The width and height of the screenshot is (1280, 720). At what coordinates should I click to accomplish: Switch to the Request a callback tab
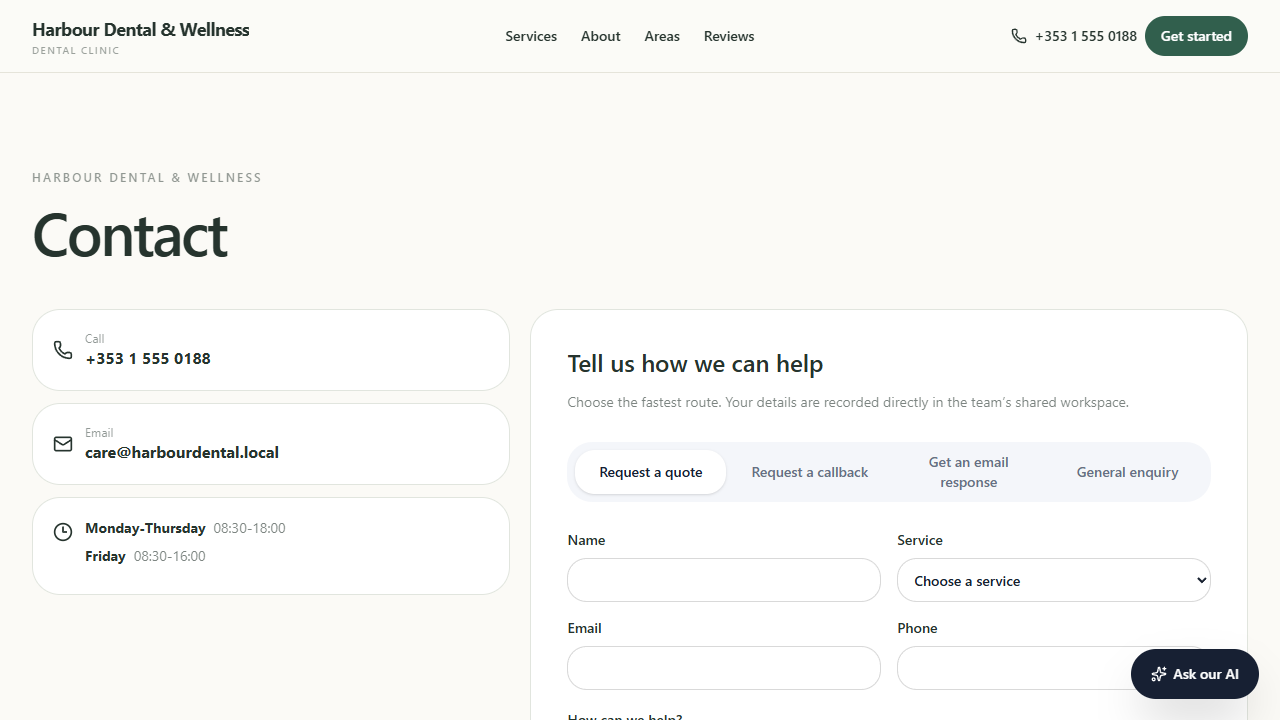[810, 472]
